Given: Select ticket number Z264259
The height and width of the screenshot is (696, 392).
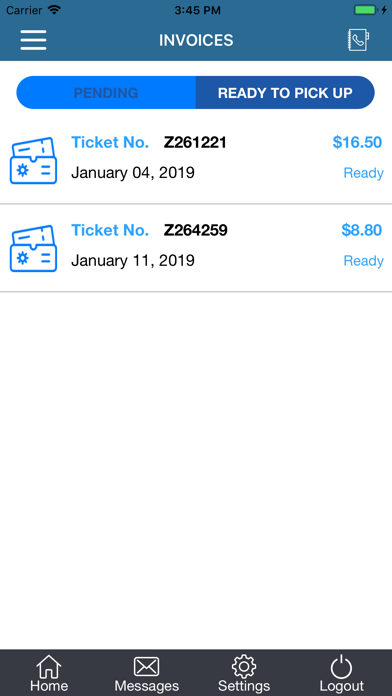Looking at the screenshot, I should tap(195, 230).
